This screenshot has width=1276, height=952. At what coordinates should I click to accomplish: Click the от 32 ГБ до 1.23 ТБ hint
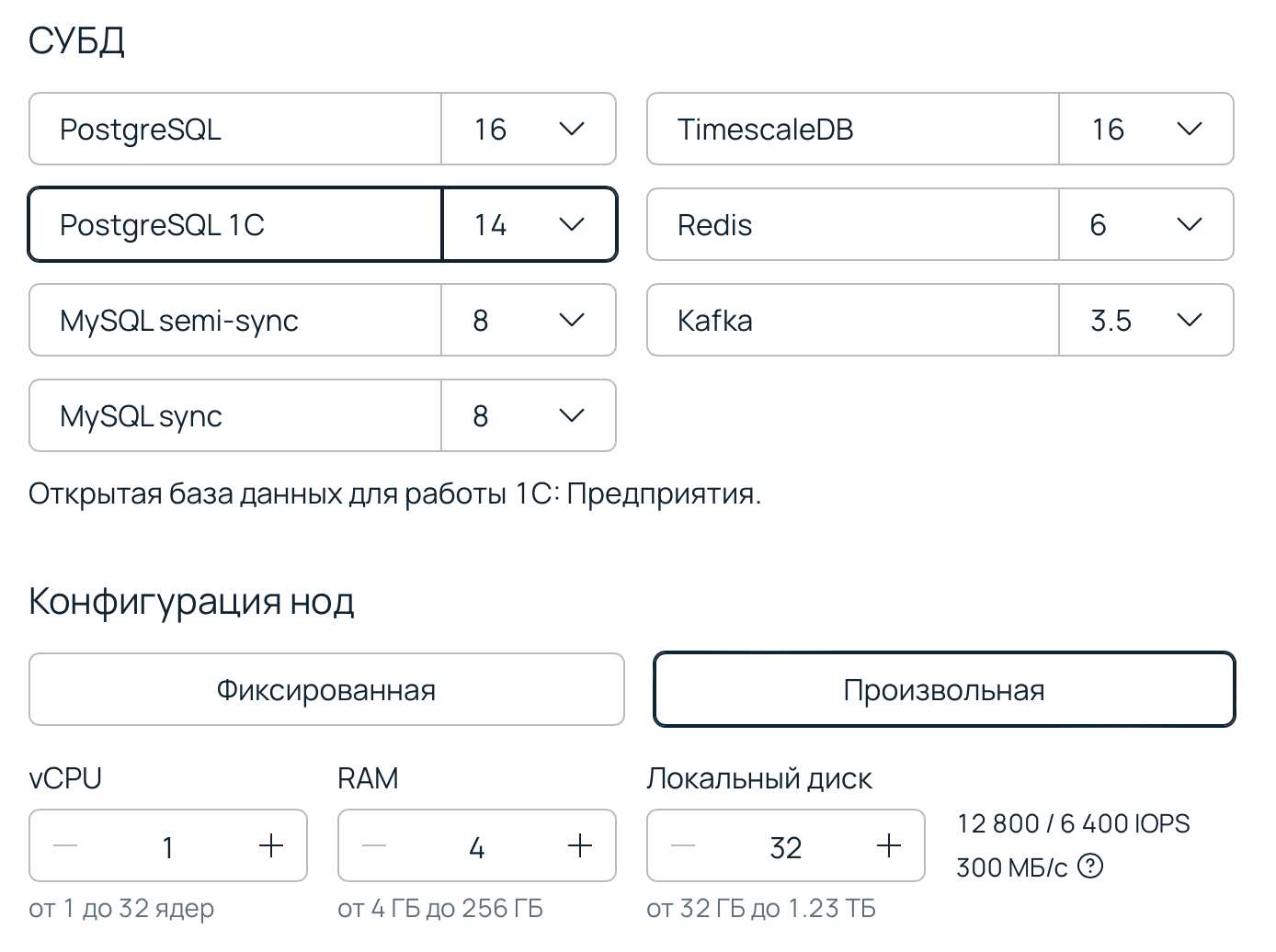coord(761,909)
